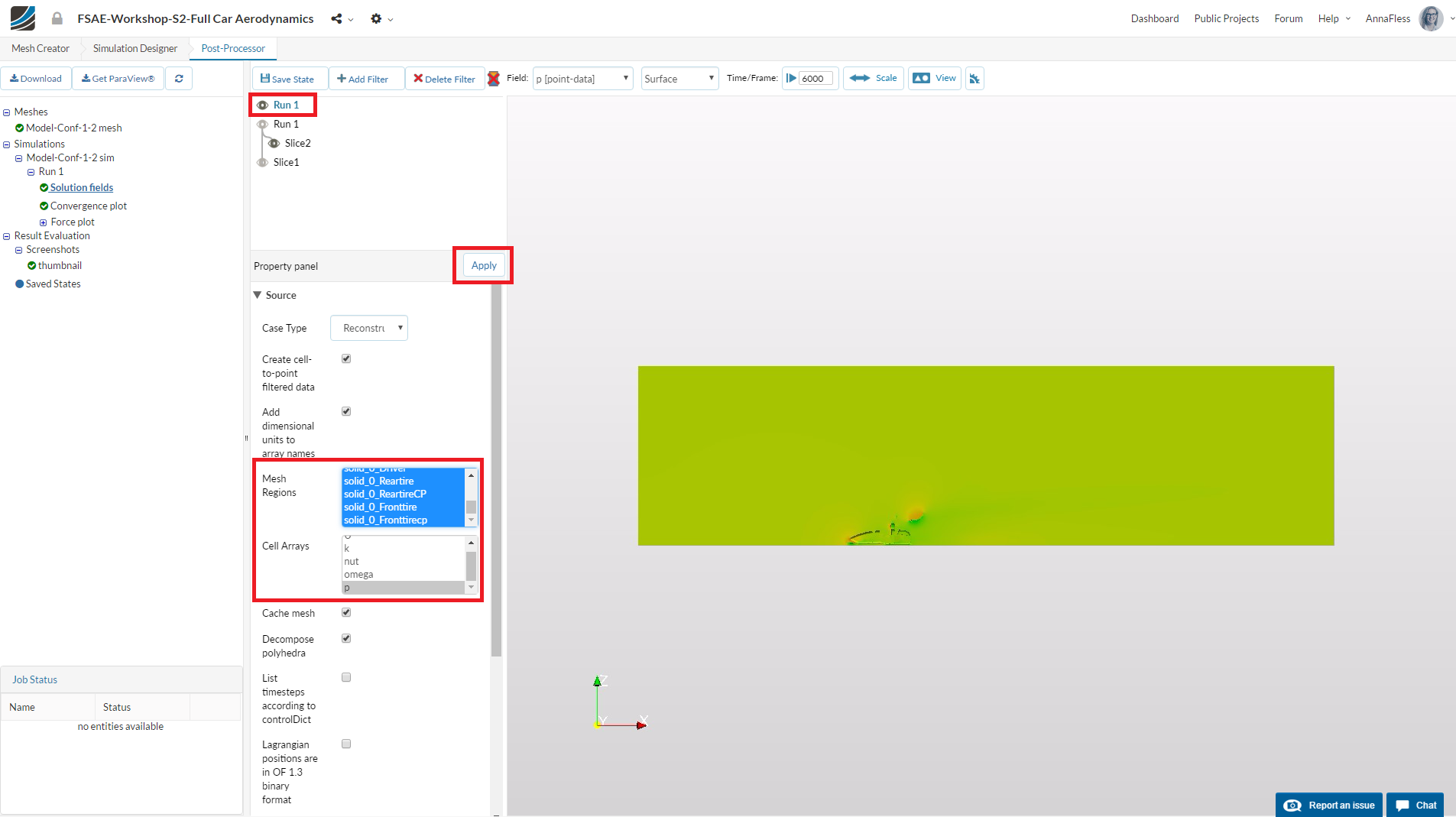
Task: Click the Save State button
Action: [x=290, y=79]
